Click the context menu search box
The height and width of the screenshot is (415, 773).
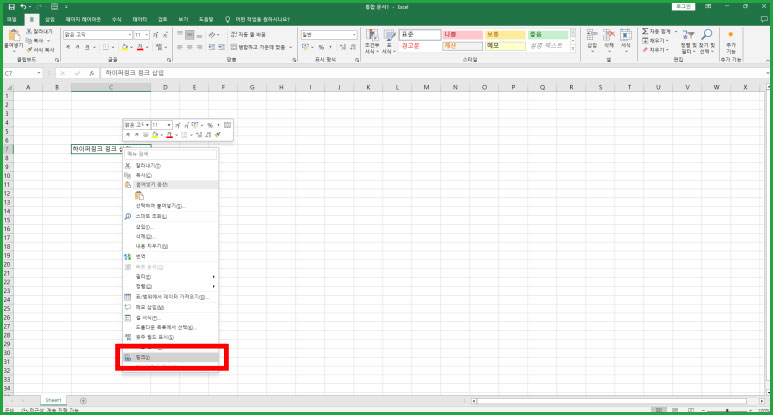coord(171,154)
